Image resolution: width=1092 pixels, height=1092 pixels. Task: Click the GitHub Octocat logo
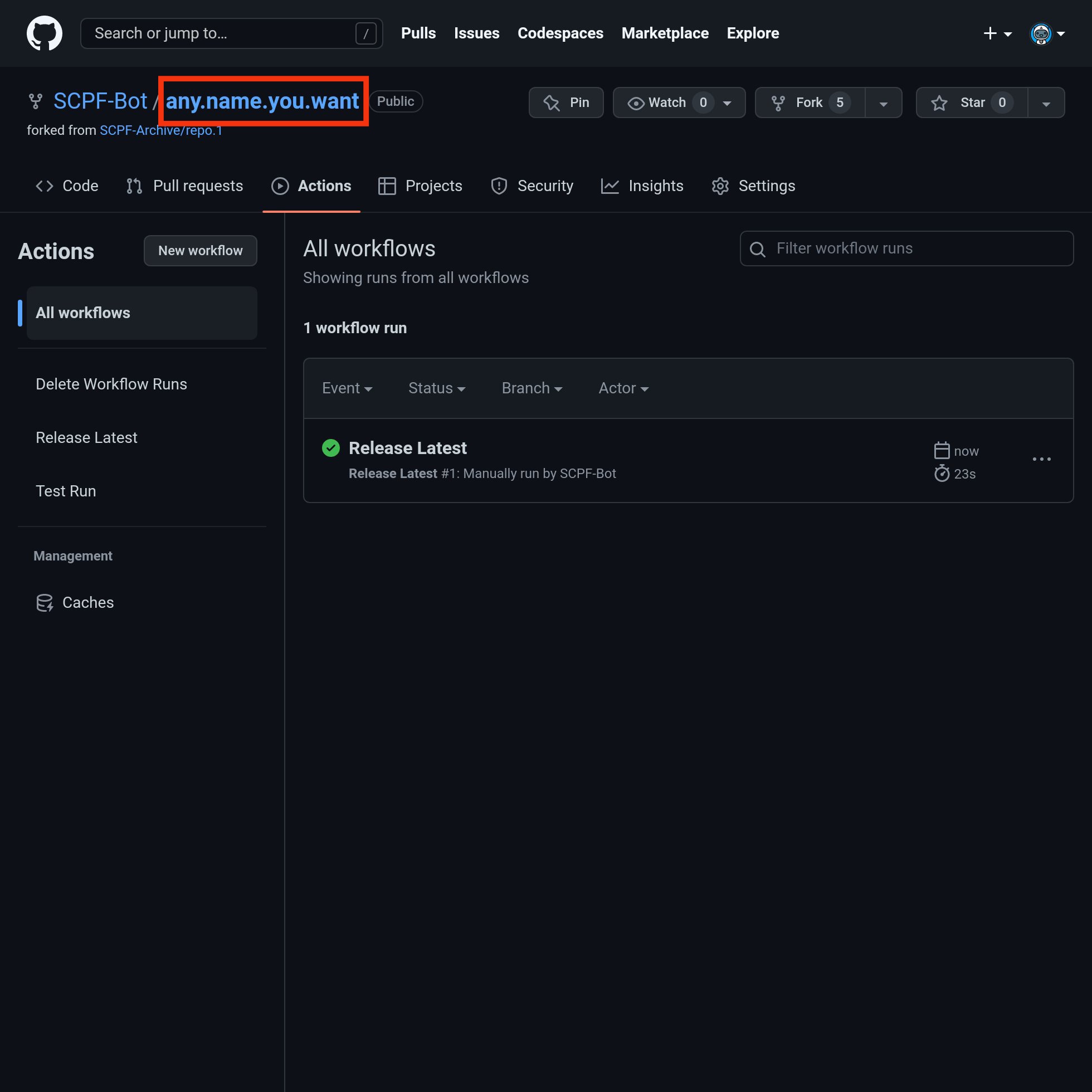(x=44, y=33)
